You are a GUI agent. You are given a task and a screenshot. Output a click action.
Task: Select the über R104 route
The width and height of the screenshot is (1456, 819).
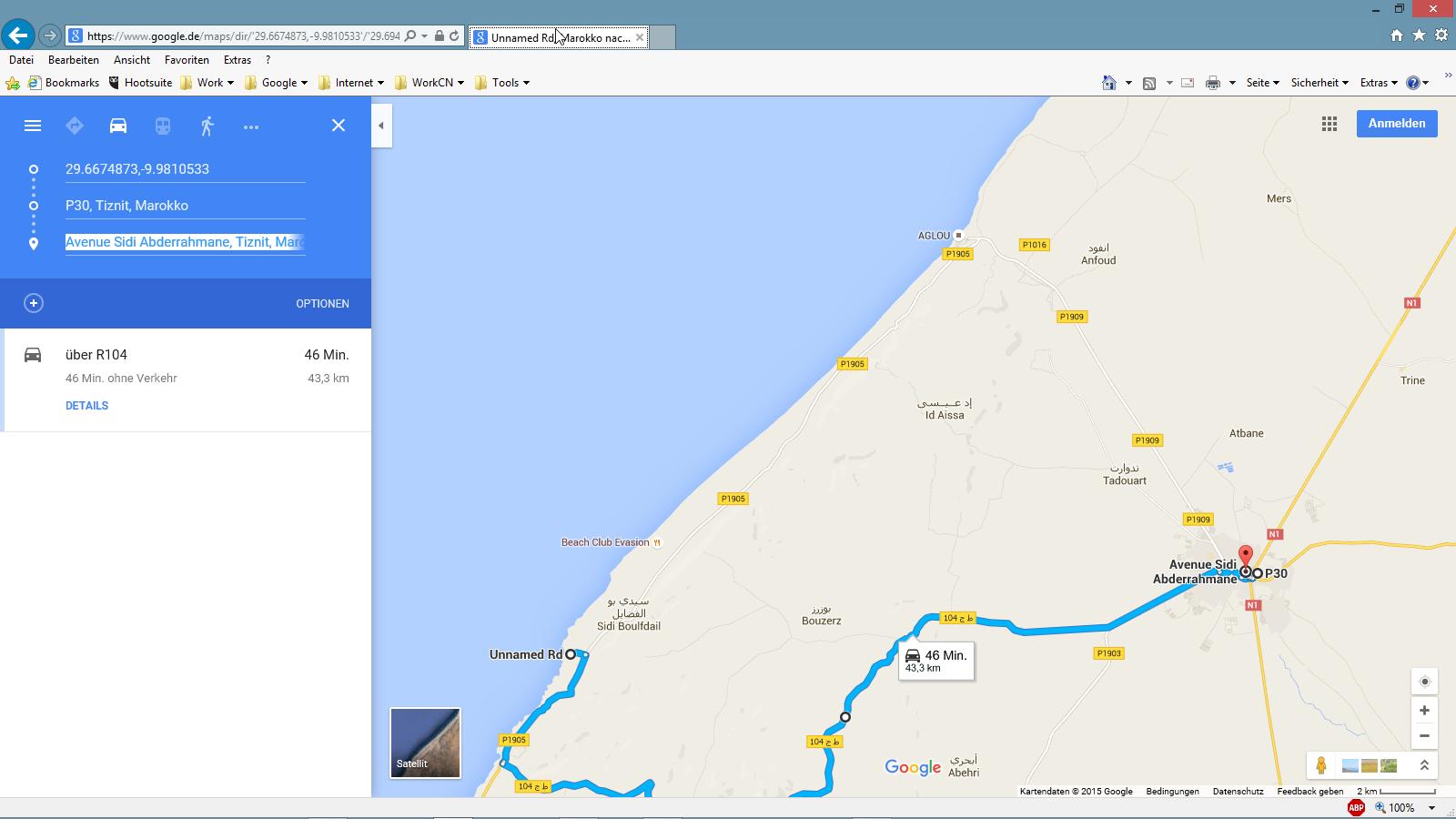click(x=187, y=379)
